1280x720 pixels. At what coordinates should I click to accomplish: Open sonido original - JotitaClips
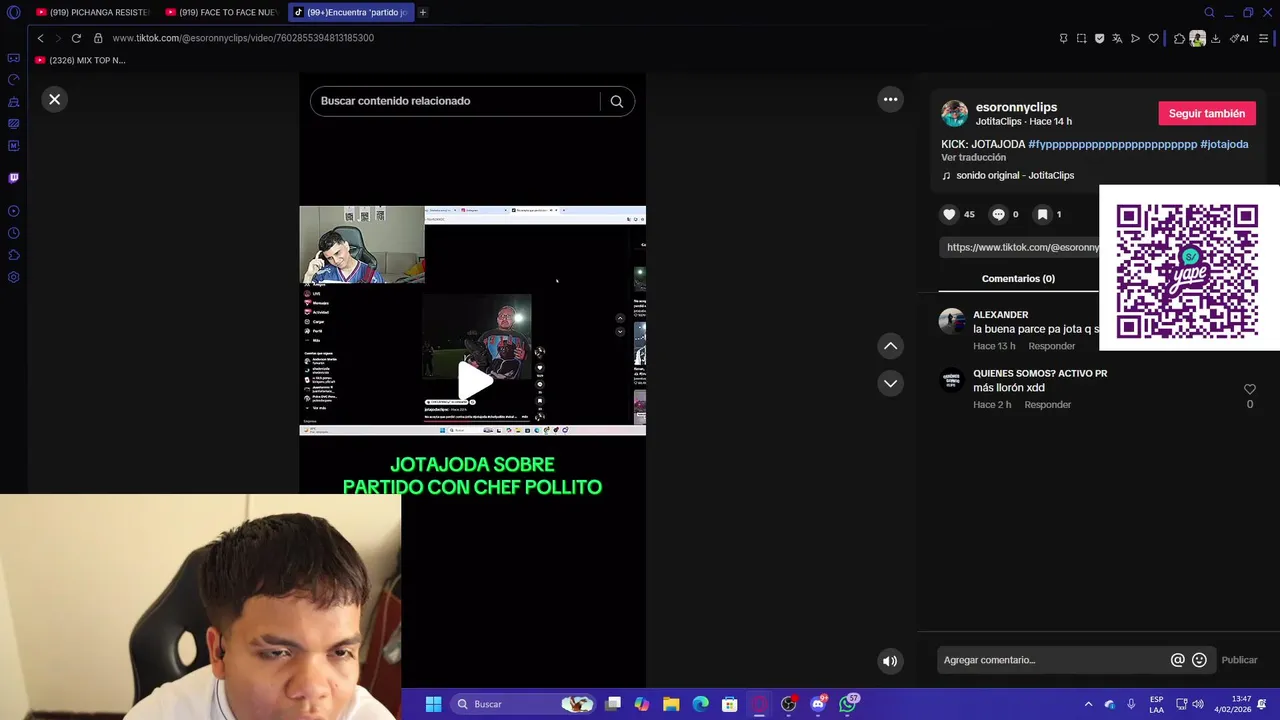1015,175
